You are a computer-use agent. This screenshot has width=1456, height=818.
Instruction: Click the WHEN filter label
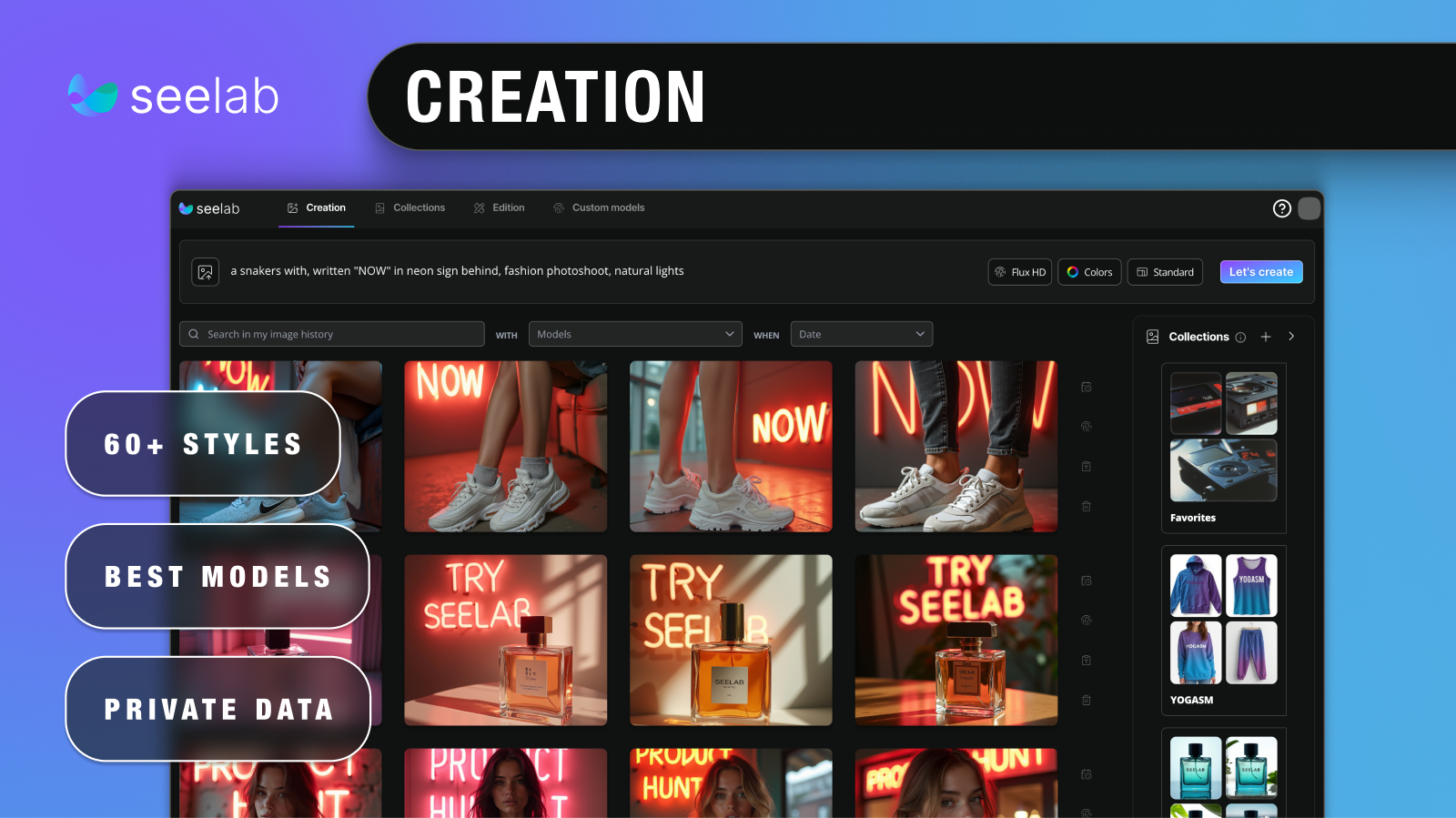coord(766,336)
